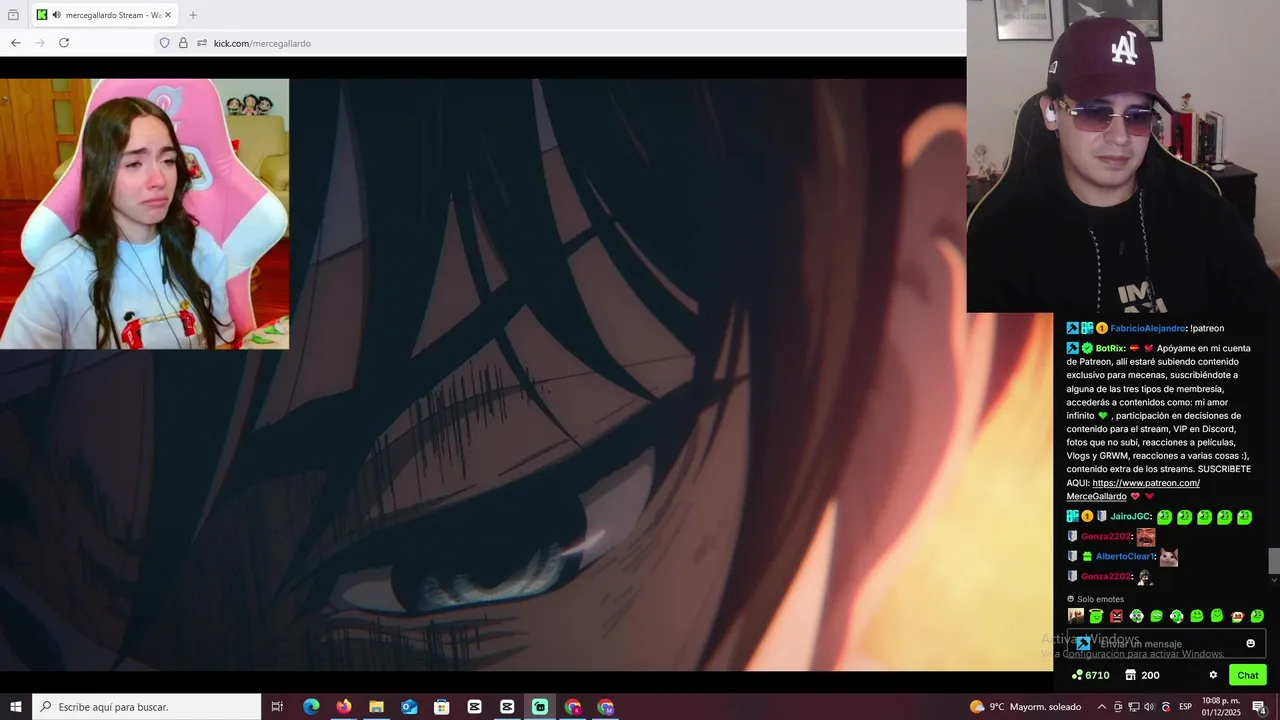Expand the hidden system tray icons
The height and width of the screenshot is (720, 1280).
[1102, 707]
